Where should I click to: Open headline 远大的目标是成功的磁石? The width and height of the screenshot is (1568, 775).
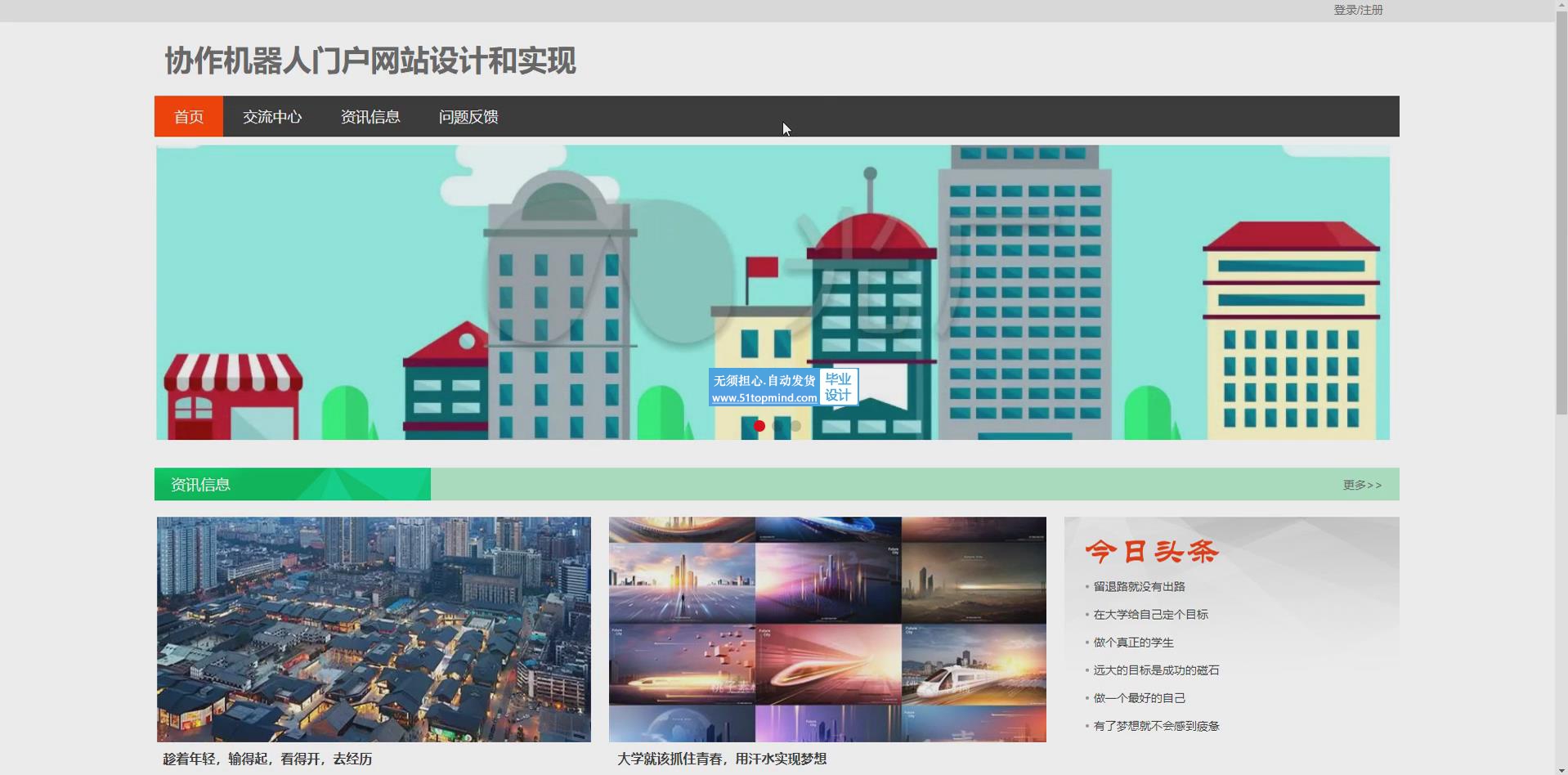1156,670
